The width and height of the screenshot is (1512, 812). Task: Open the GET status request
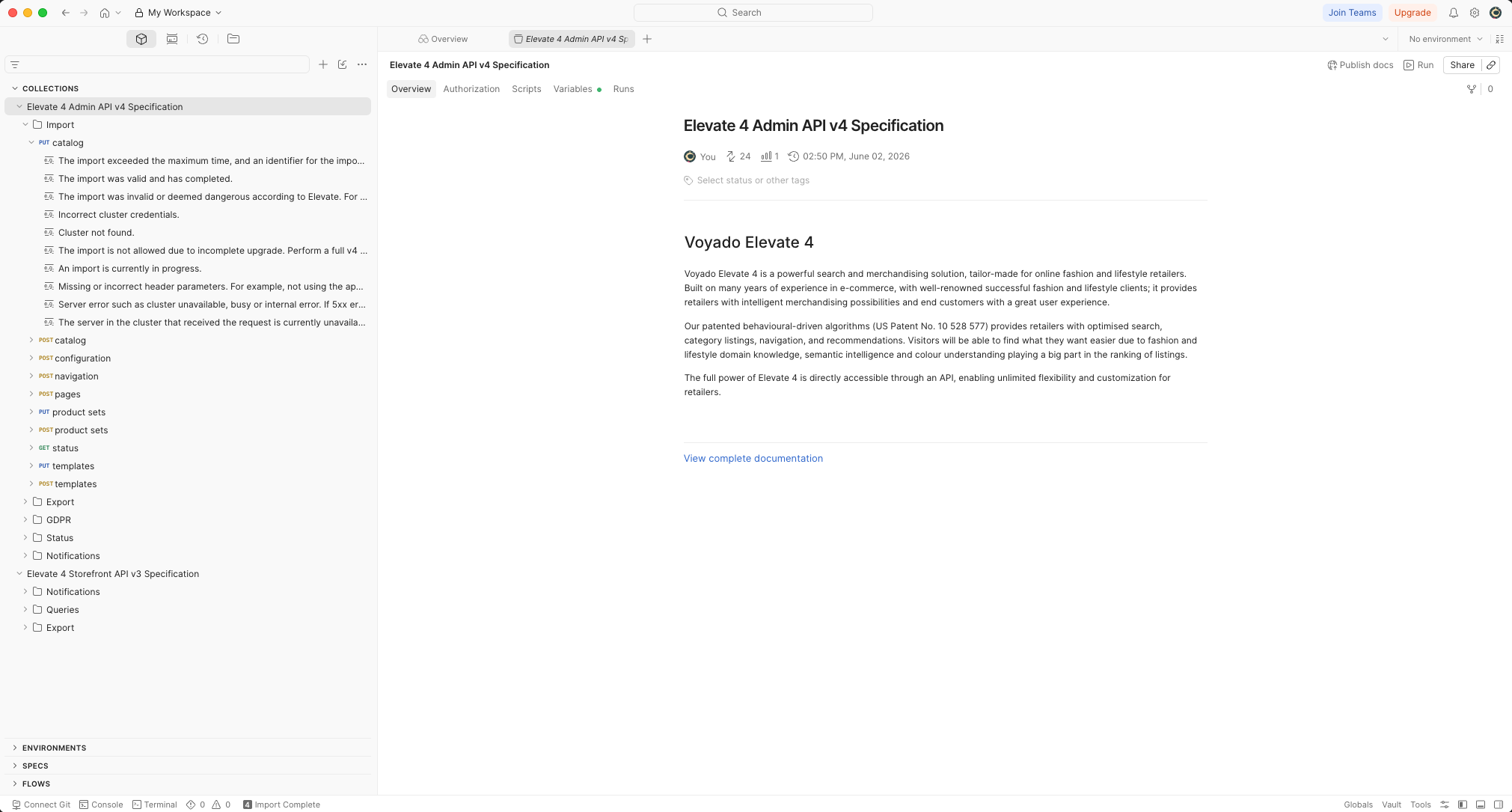(65, 448)
